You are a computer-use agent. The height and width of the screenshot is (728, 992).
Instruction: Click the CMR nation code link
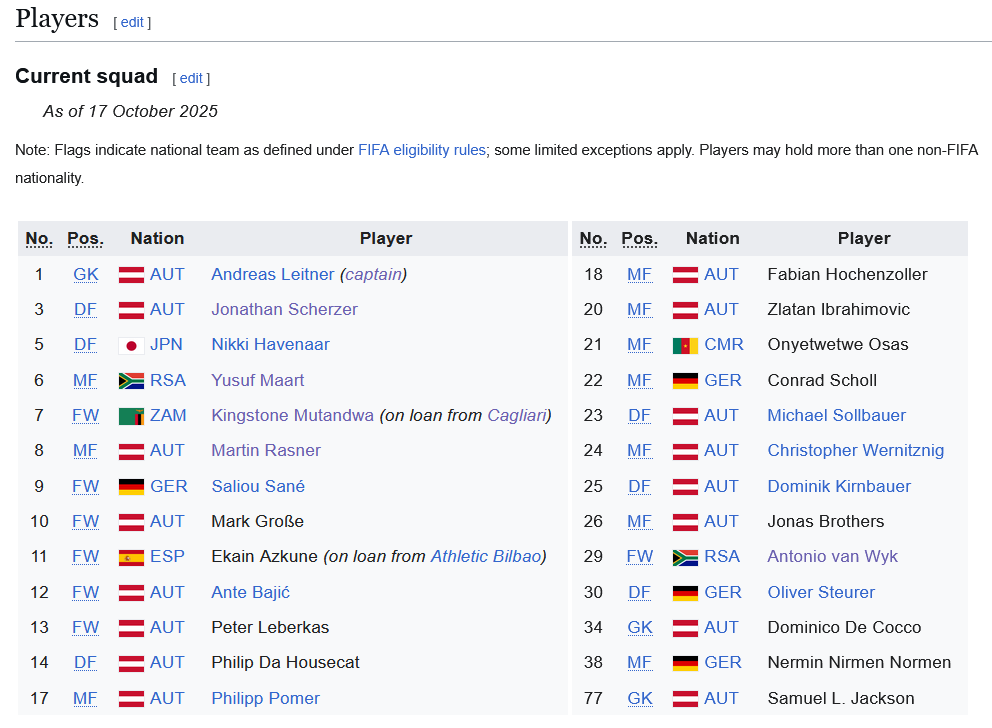723,344
